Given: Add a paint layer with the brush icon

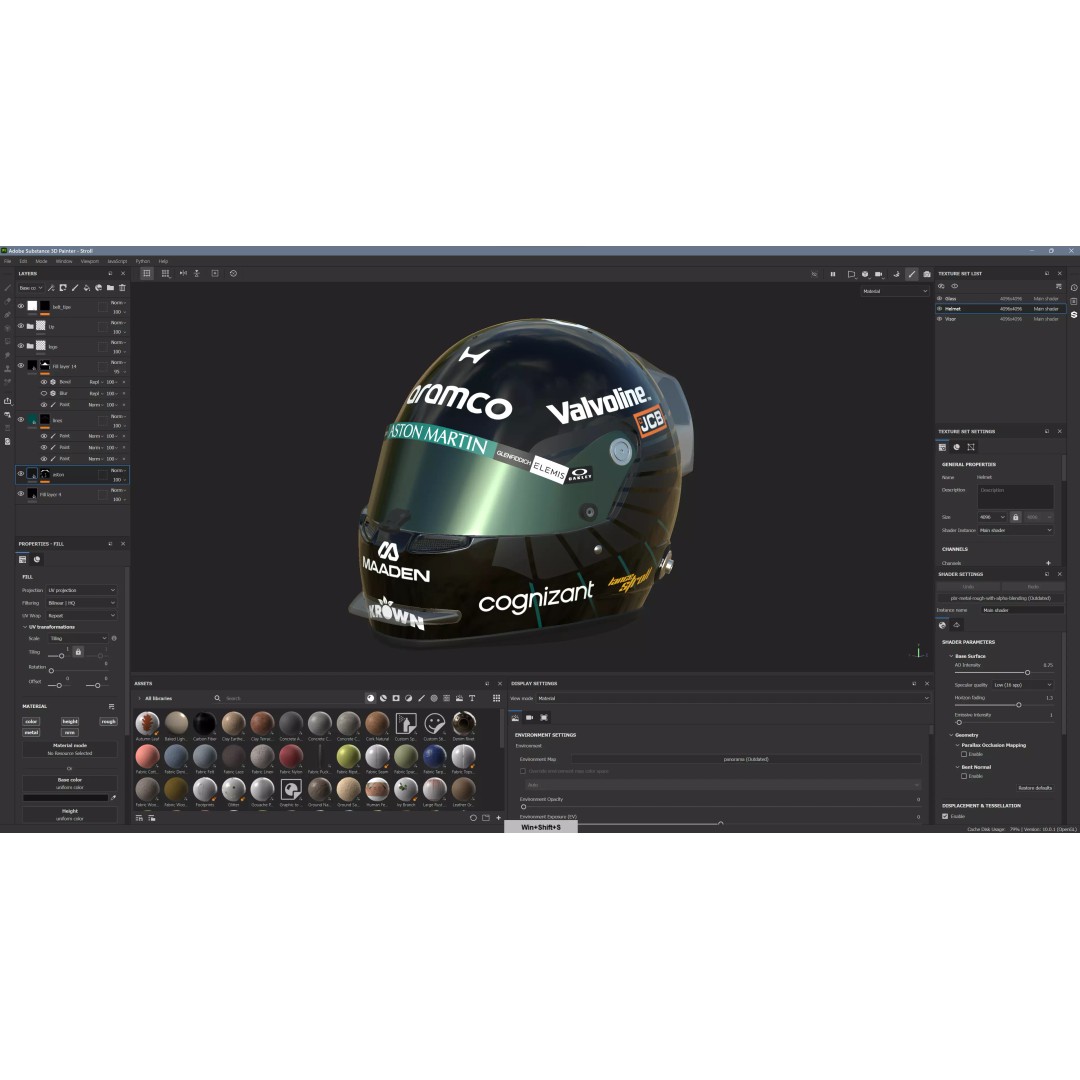Looking at the screenshot, I should (x=75, y=288).
